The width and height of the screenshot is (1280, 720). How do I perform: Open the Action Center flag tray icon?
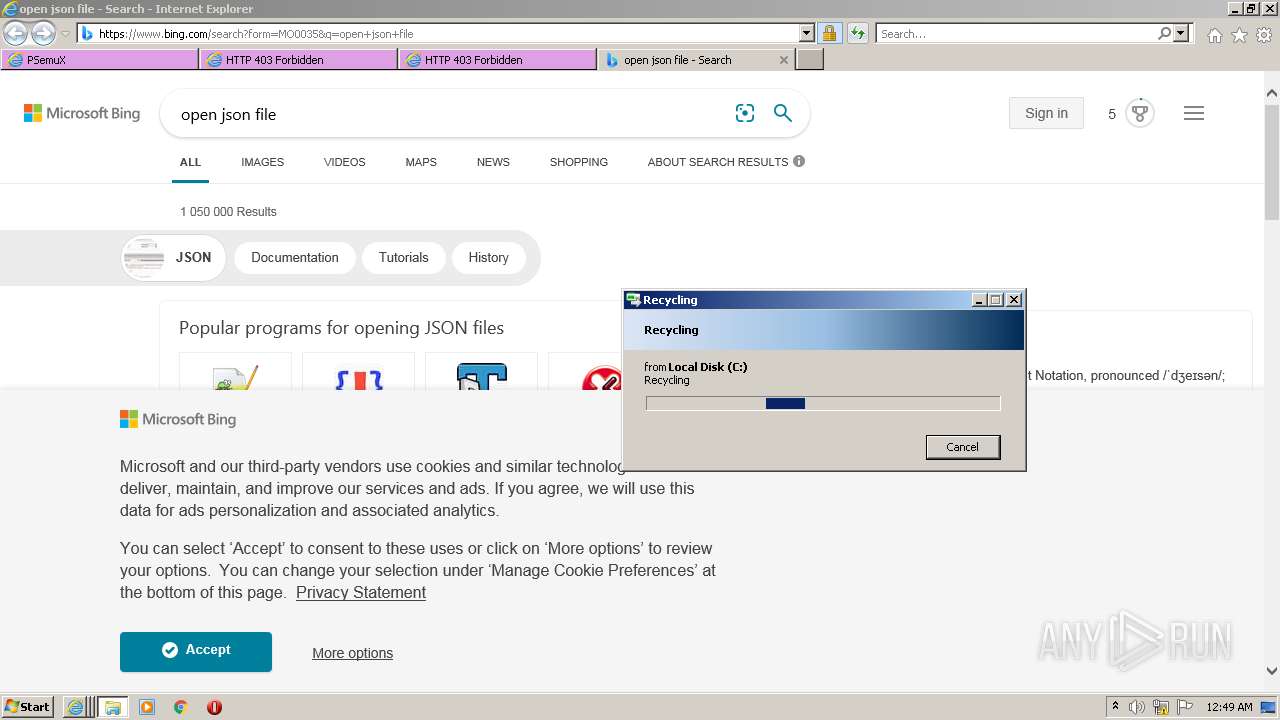click(1185, 707)
